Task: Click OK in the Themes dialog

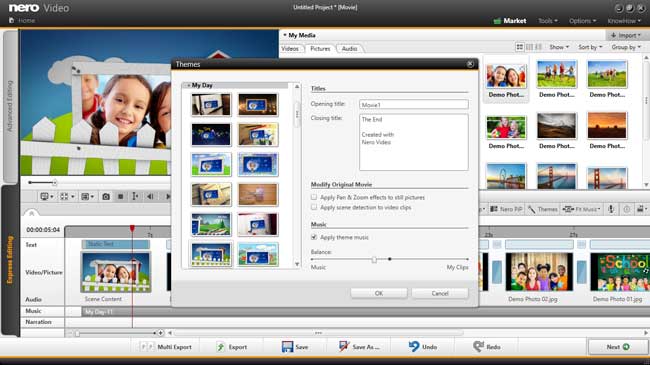Action: click(379, 293)
